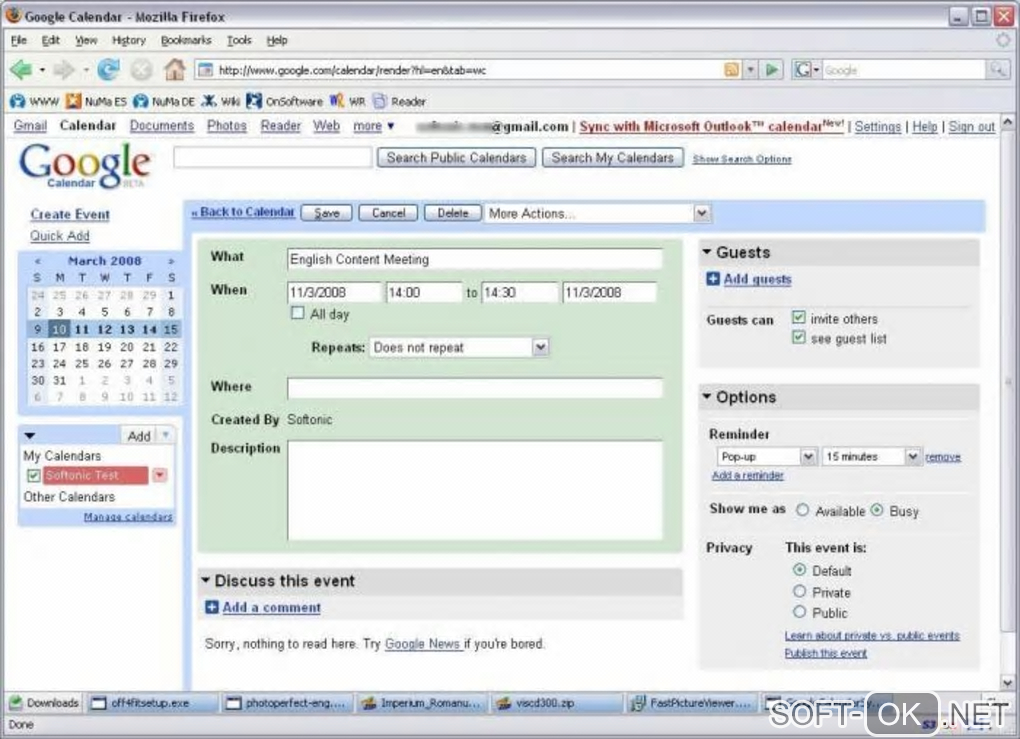Uncheck guests can invite others
This screenshot has width=1020, height=739.
tap(799, 317)
